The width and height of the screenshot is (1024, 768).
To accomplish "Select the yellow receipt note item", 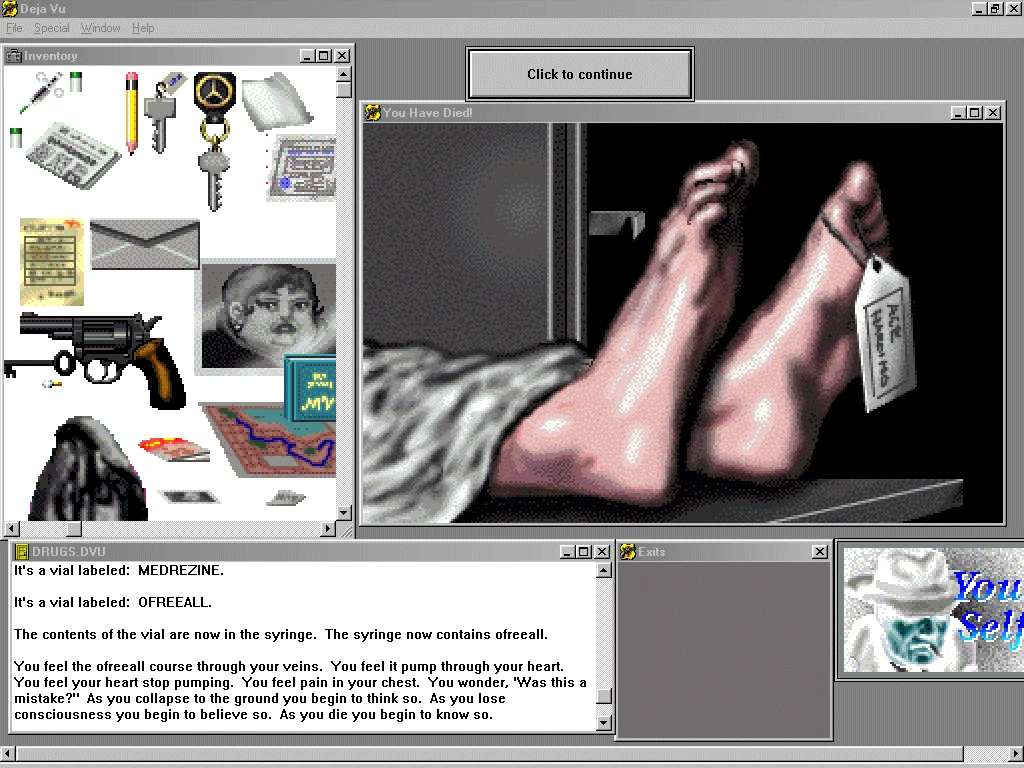I will tap(52, 262).
